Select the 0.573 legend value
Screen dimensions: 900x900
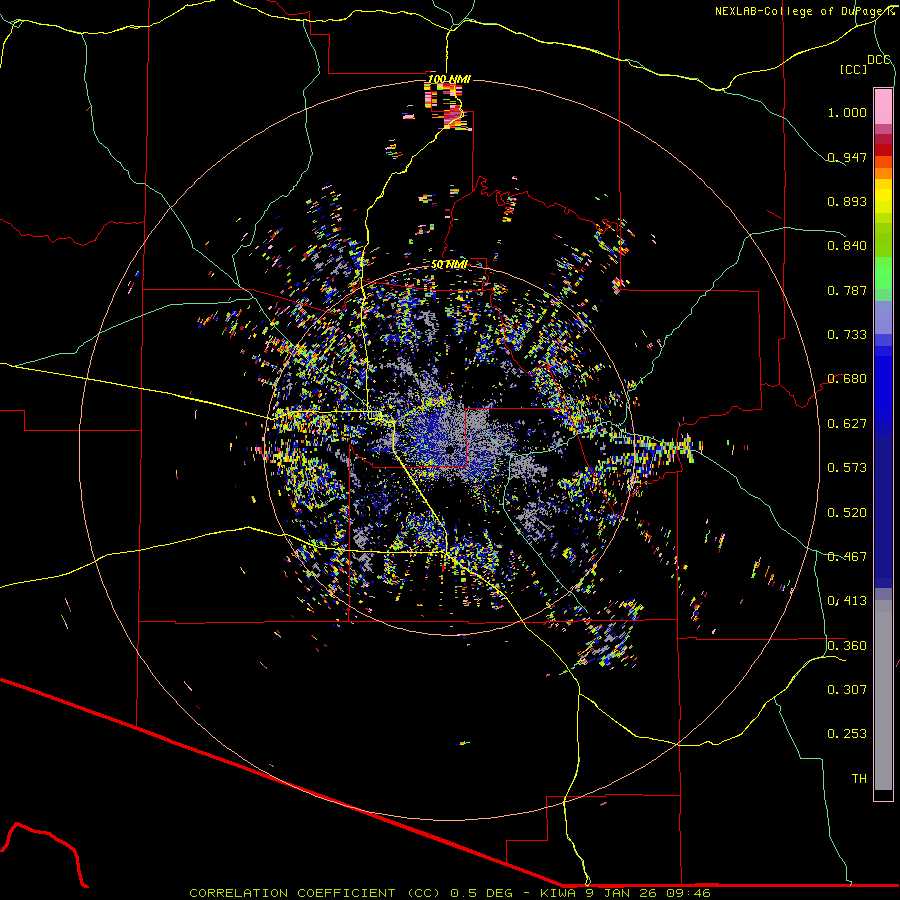tap(847, 468)
